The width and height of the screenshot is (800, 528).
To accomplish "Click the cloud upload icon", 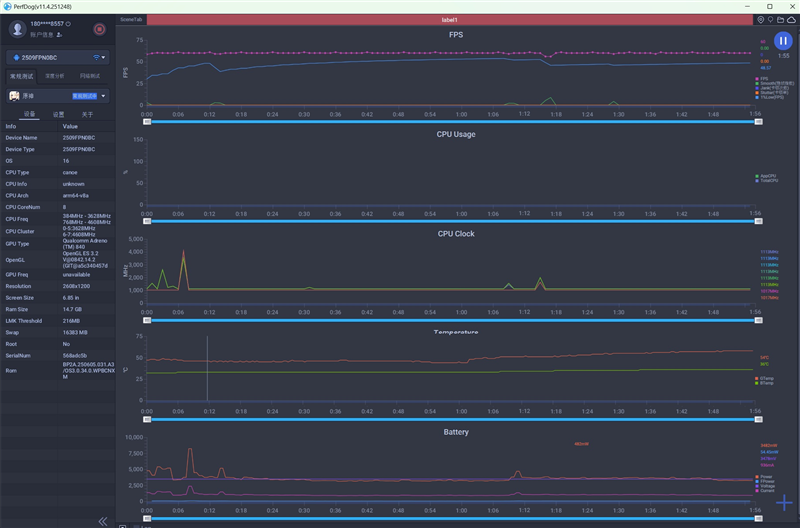I will [x=792, y=19].
